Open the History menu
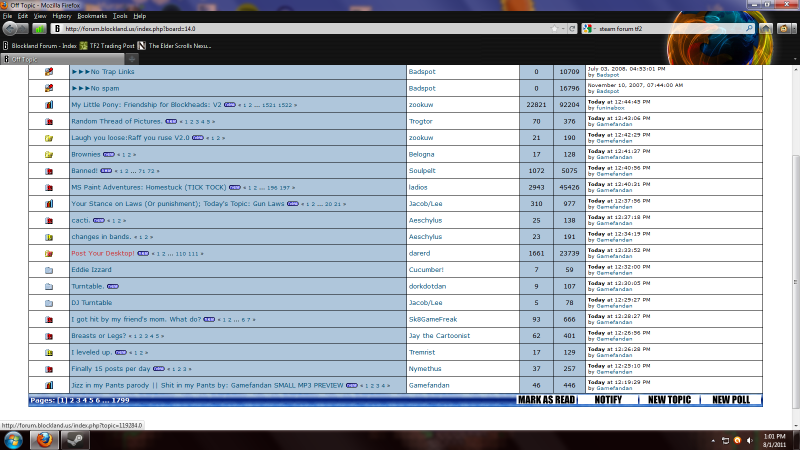 61,16
